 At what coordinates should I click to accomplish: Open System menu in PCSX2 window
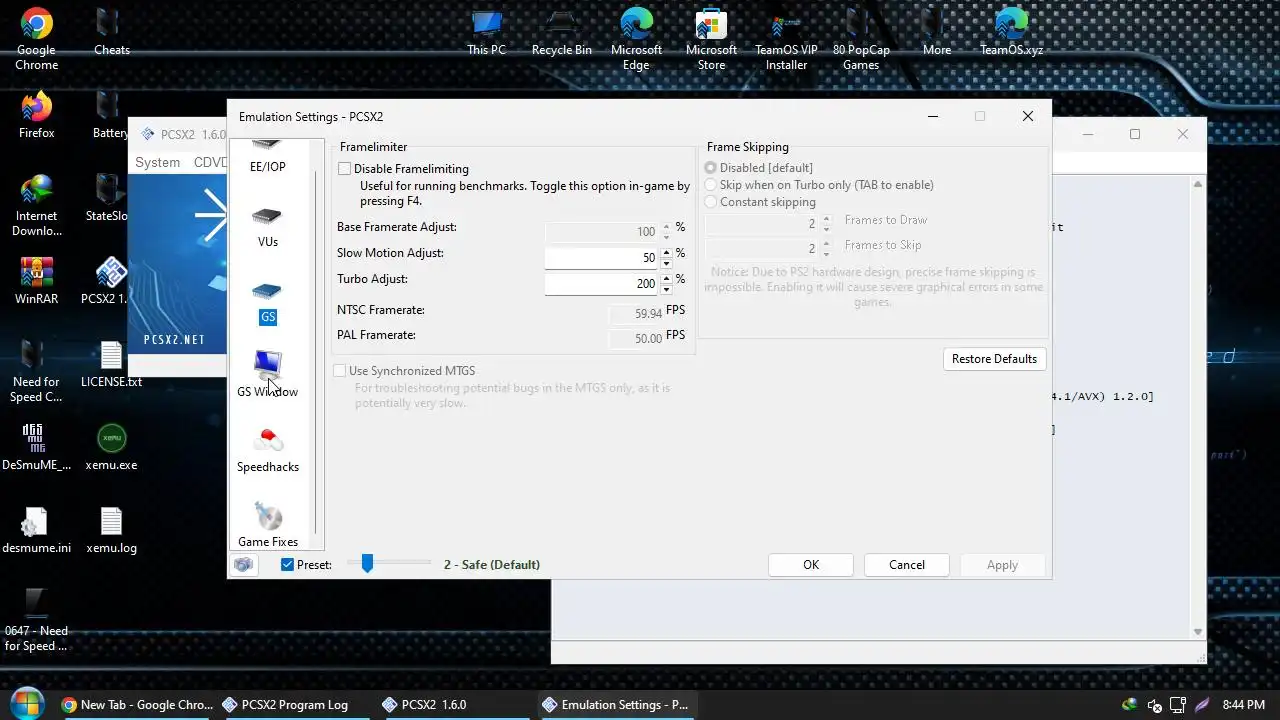click(x=158, y=162)
